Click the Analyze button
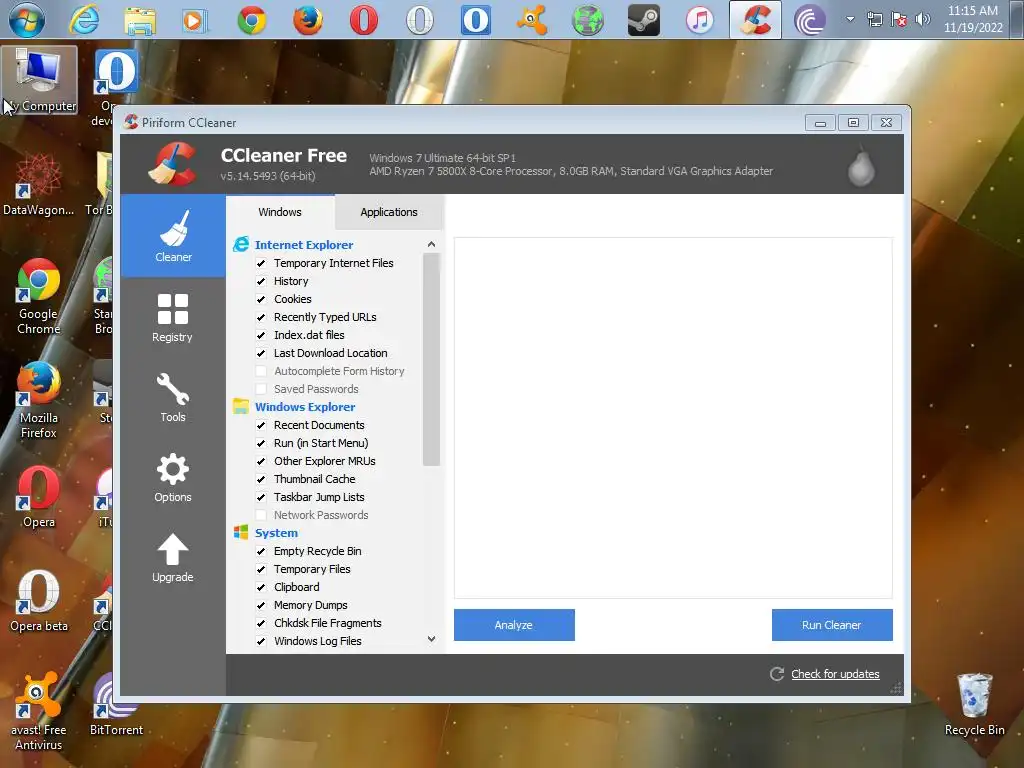1024x768 pixels. pos(514,625)
